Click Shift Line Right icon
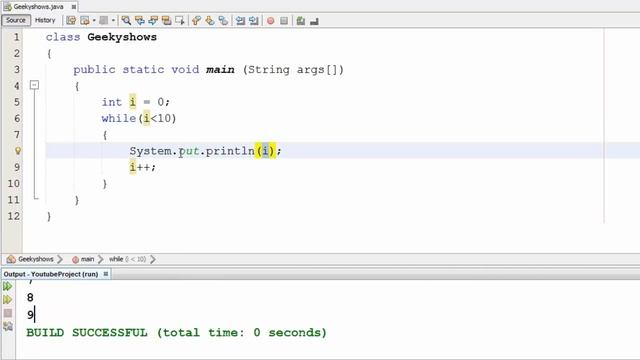Image resolution: width=640 pixels, height=360 pixels. pos(253,20)
